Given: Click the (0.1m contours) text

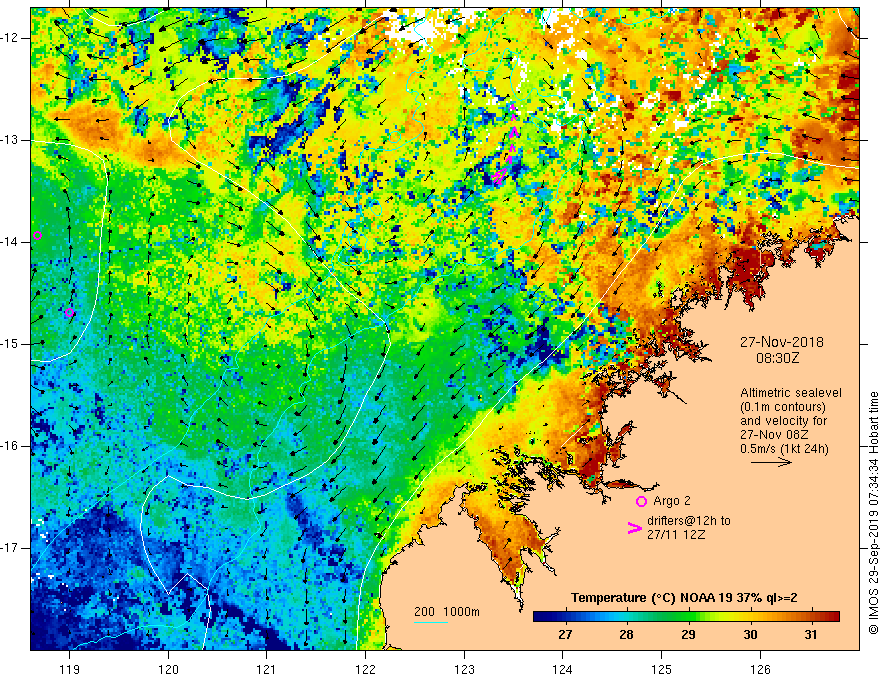Looking at the screenshot, I should [783, 407].
